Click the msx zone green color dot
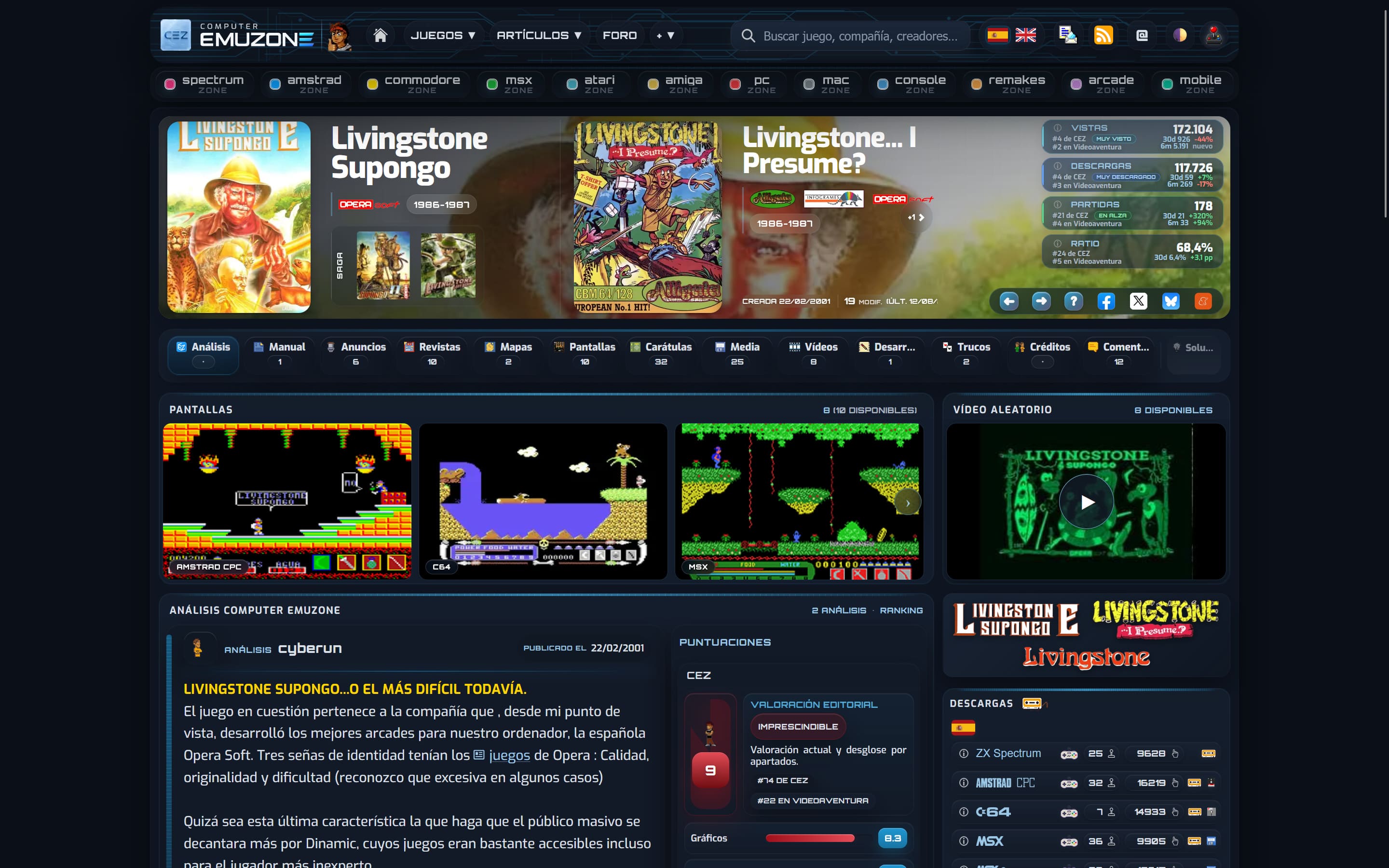 click(x=492, y=84)
